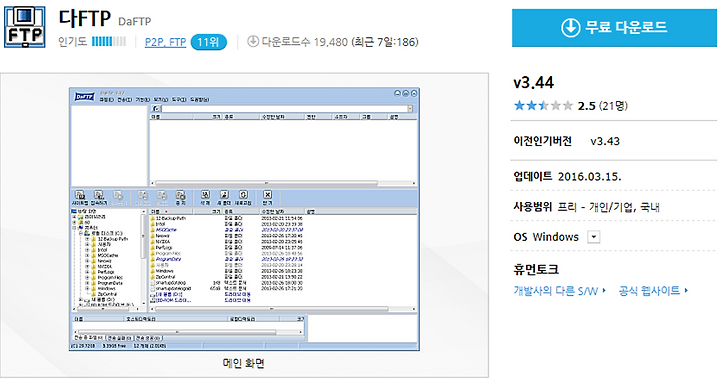
Task: Click the 전송 완료 tab in DaFTP
Action: coord(147,338)
